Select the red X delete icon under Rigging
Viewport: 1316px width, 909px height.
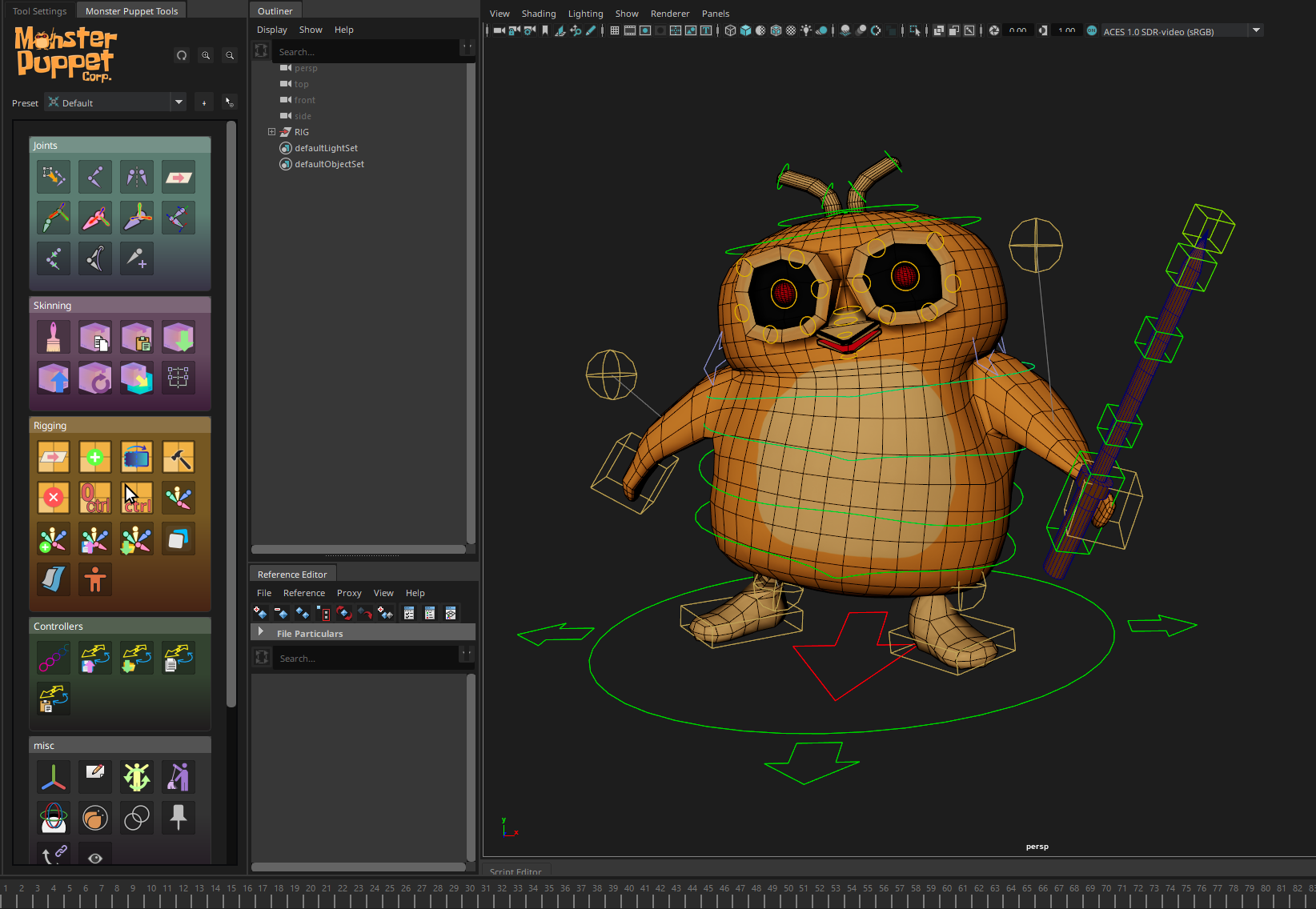[53, 498]
